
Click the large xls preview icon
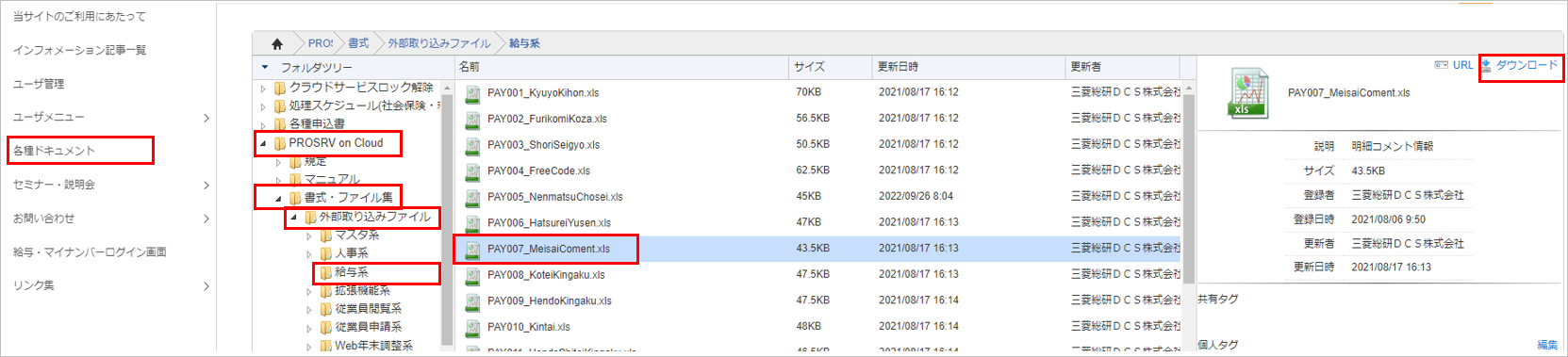click(x=1248, y=93)
